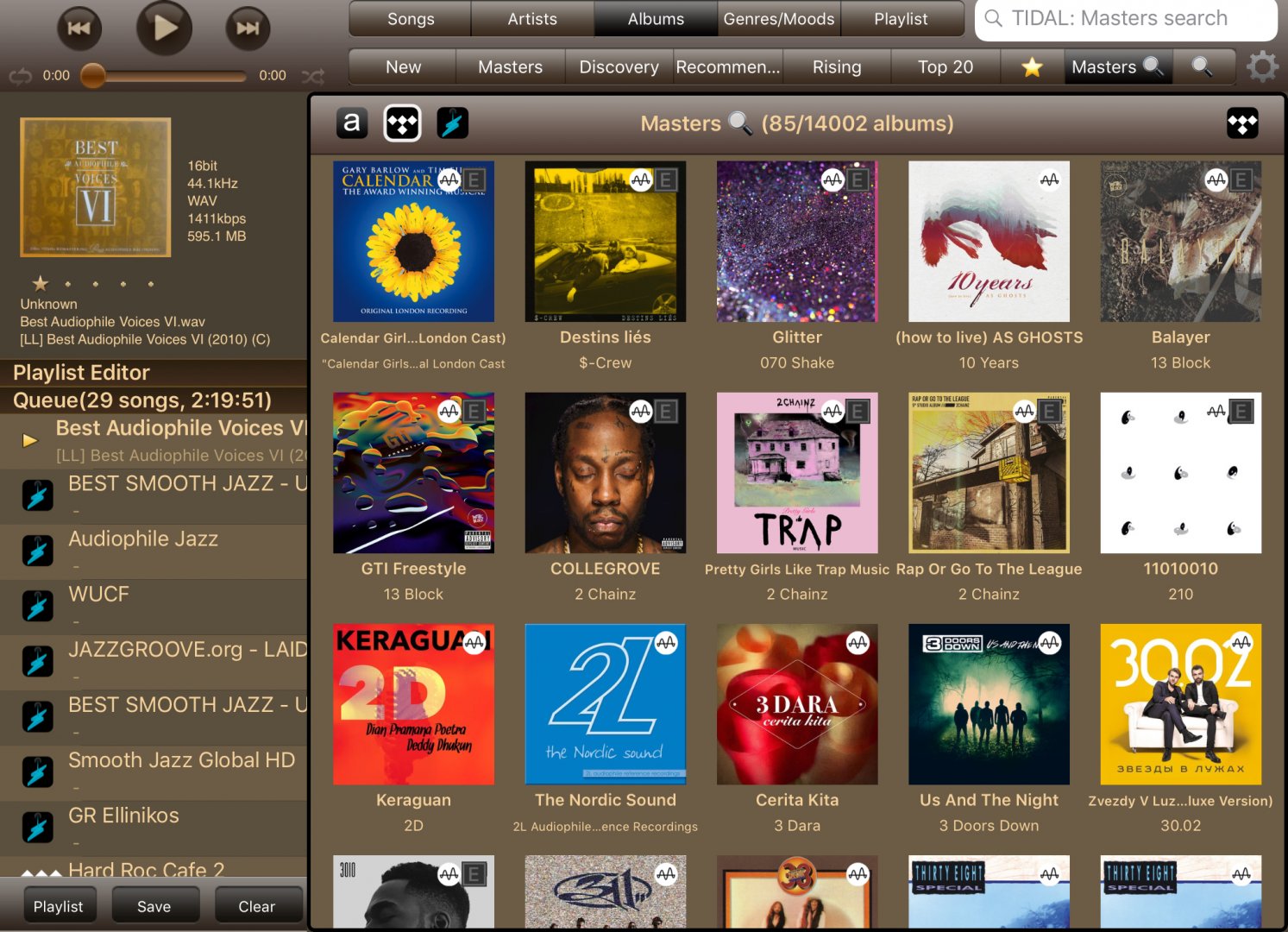Switch to Playlist tab
1288x932 pixels.
pos(902,19)
